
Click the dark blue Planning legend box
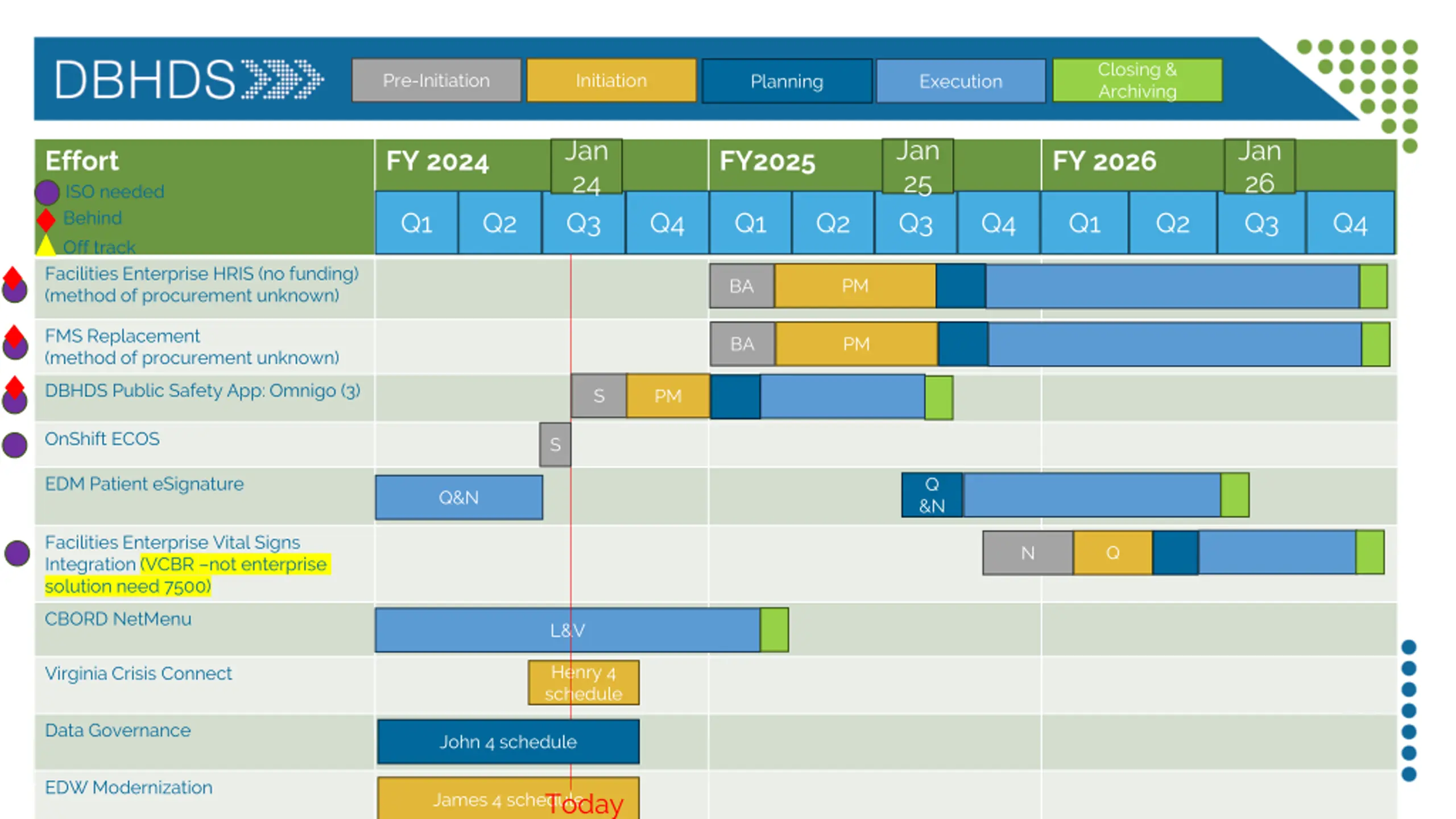[787, 81]
